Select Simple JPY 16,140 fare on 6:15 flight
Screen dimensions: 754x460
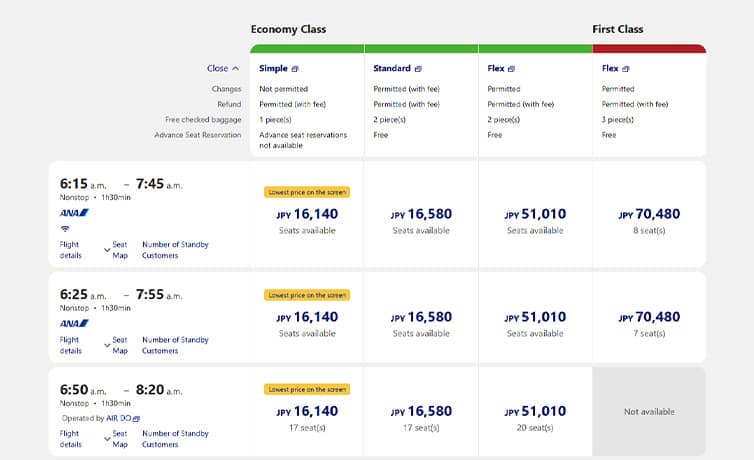[x=307, y=214]
